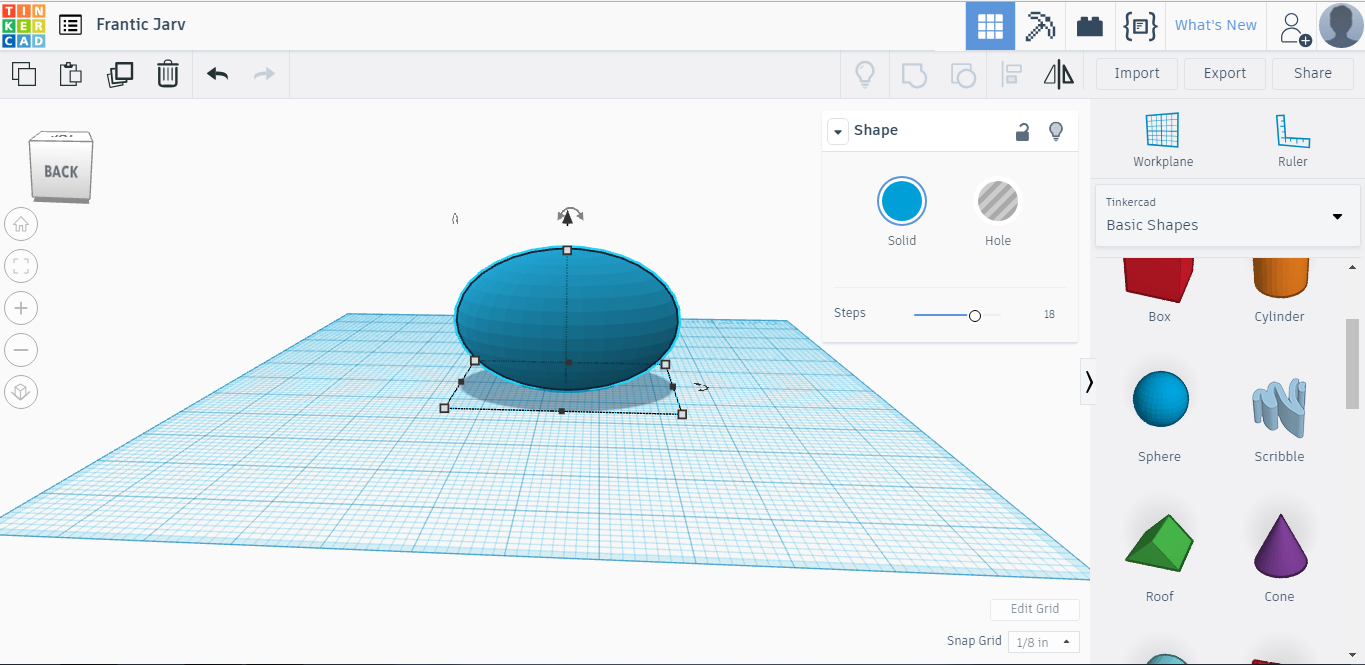Viewport: 1365px width, 665px height.
Task: Click the Frantic Jarv design name
Action: 141,25
